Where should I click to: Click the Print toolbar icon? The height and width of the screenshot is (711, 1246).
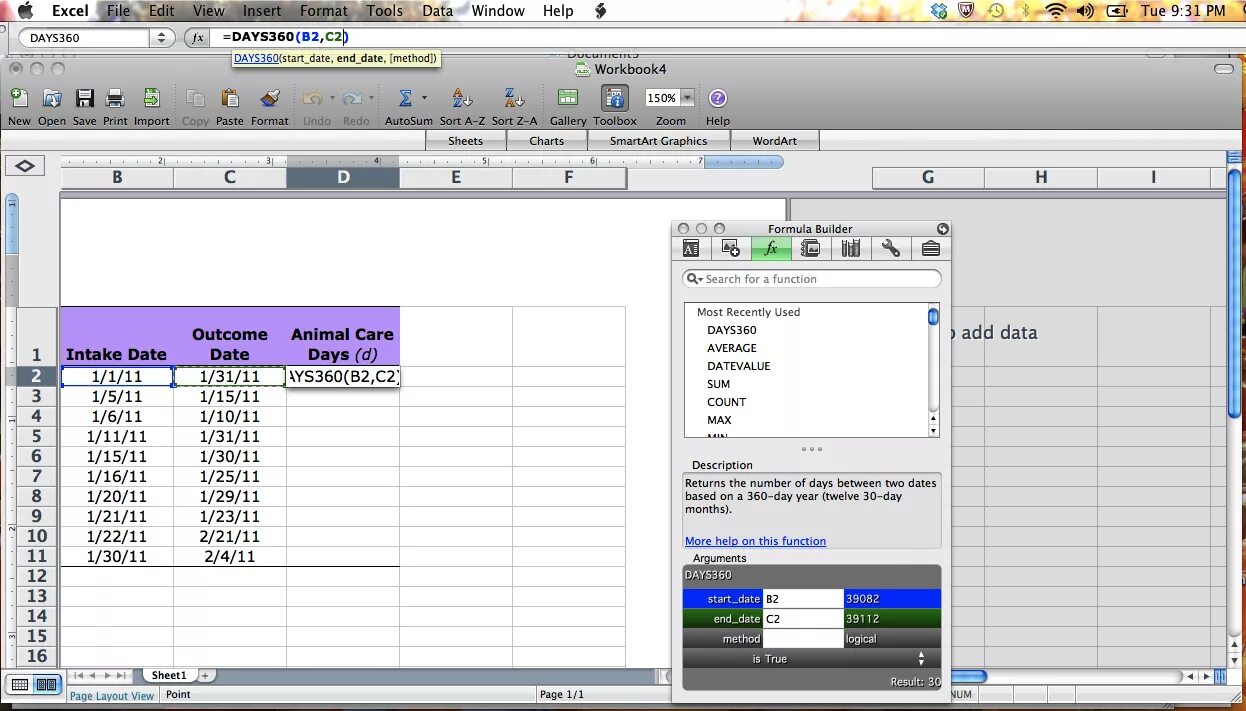point(115,98)
